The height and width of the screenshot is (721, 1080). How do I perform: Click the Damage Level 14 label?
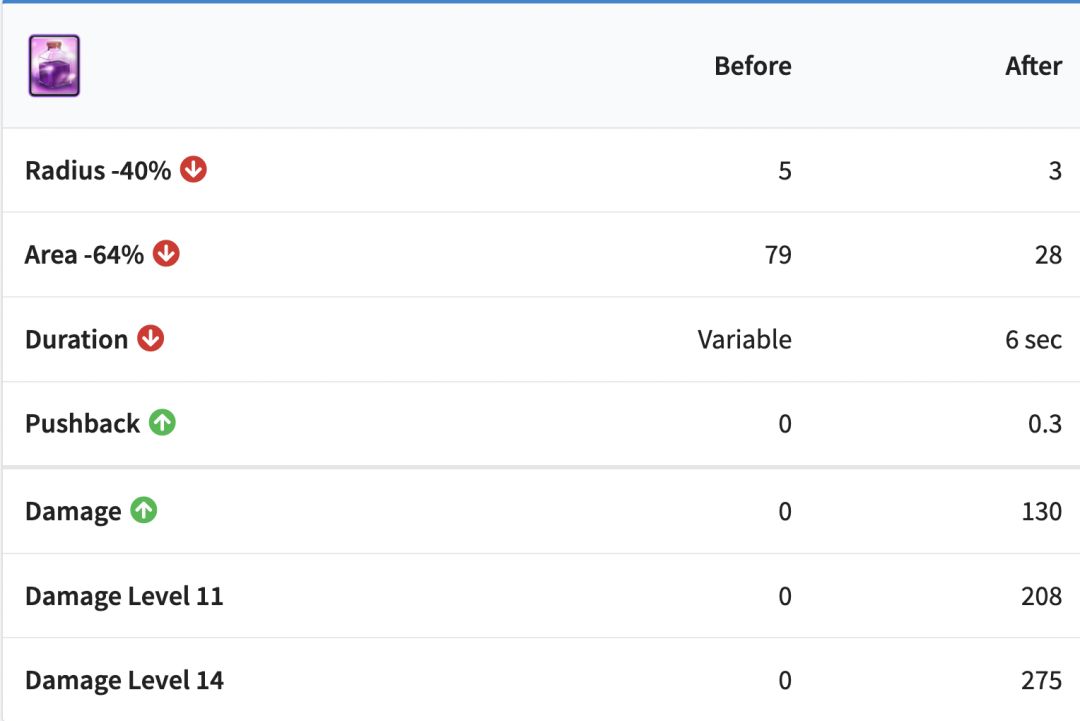click(124, 681)
